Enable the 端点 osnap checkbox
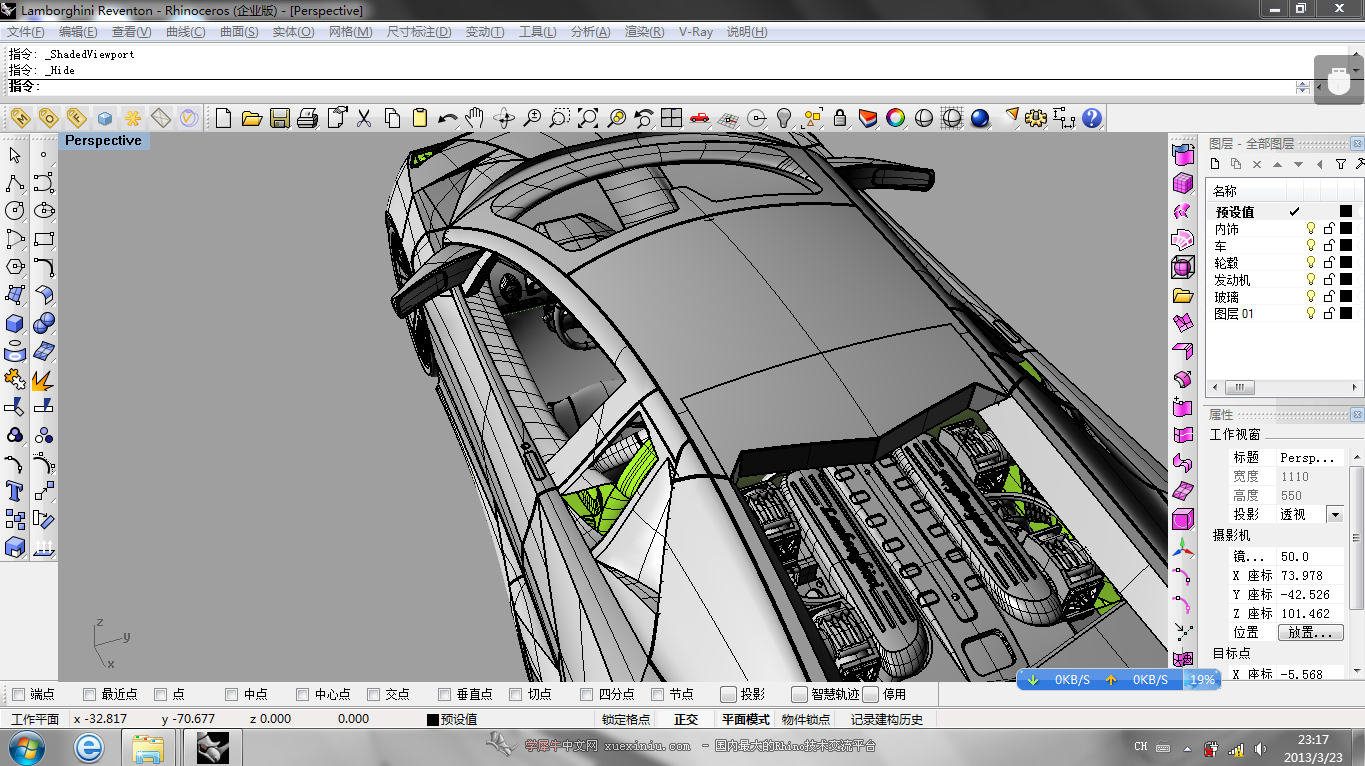 18,694
